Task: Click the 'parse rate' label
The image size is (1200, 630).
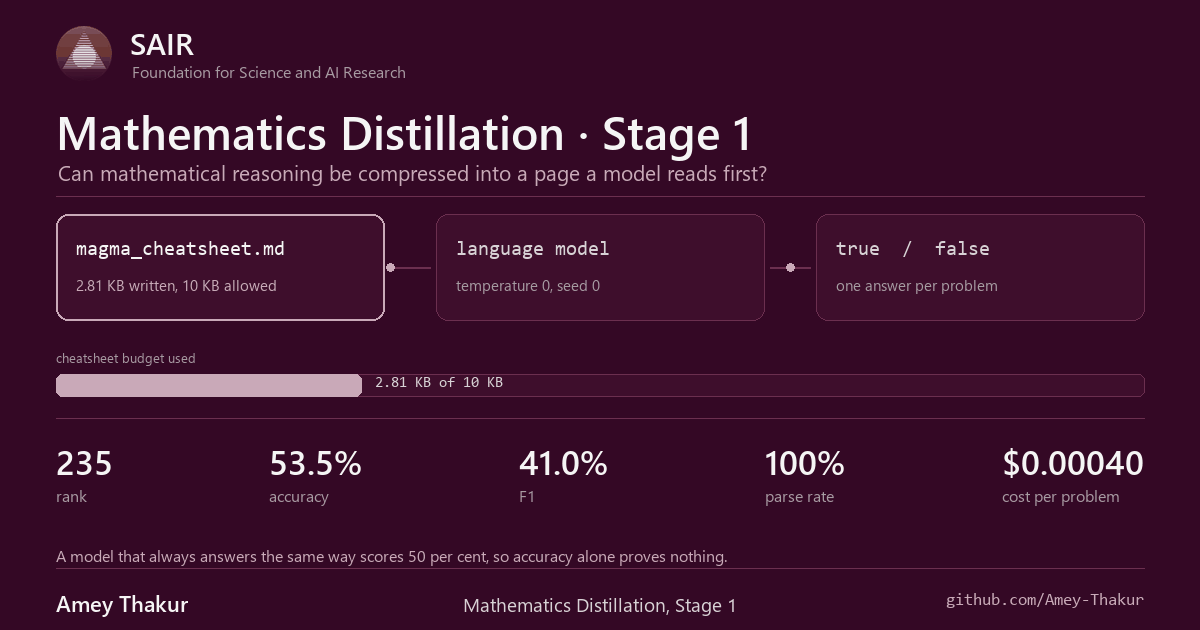Action: tap(799, 497)
